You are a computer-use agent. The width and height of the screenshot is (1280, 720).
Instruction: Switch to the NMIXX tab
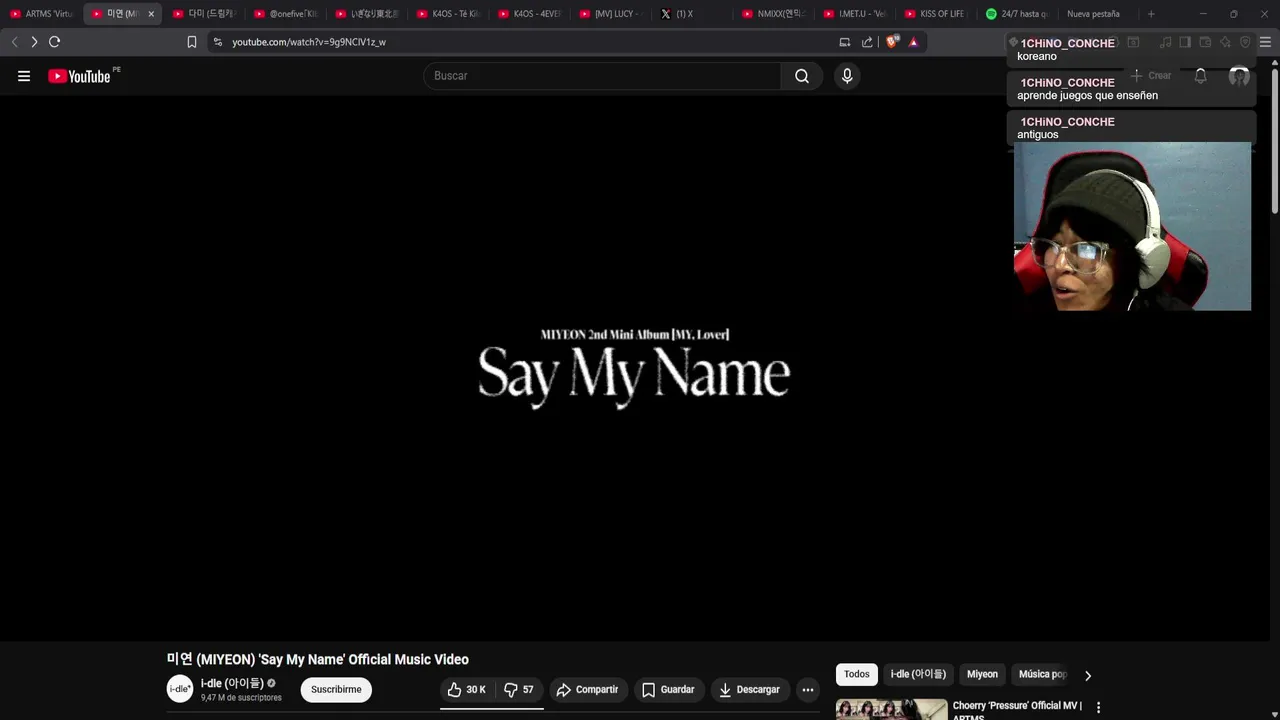[774, 14]
